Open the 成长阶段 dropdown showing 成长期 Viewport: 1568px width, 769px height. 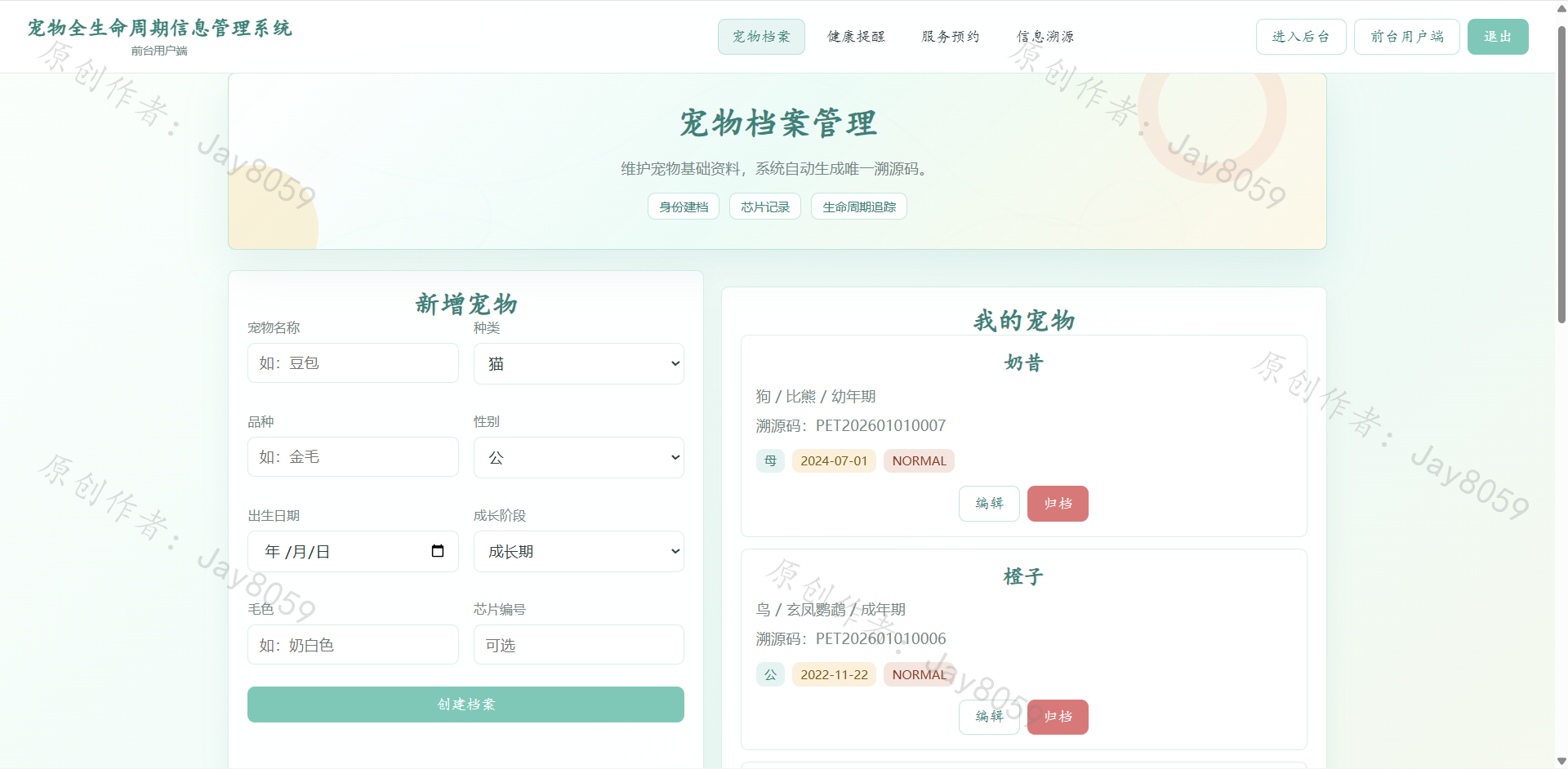[x=578, y=551]
